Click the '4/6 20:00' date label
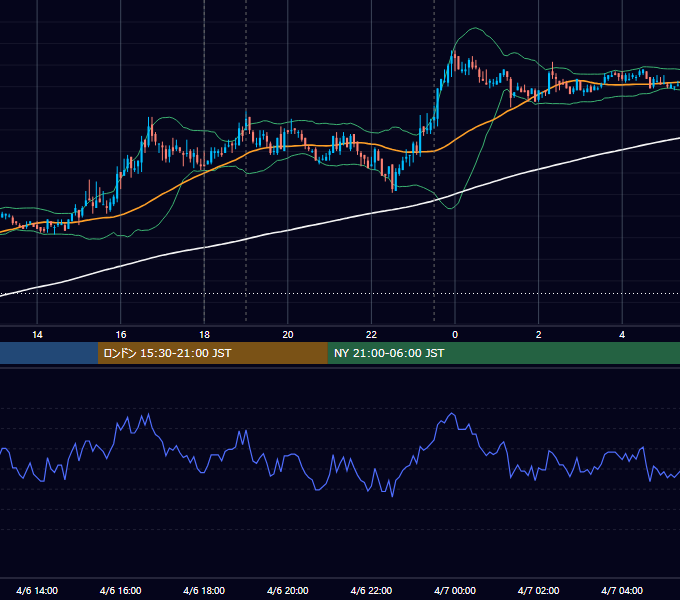This screenshot has width=680, height=600. [x=288, y=590]
